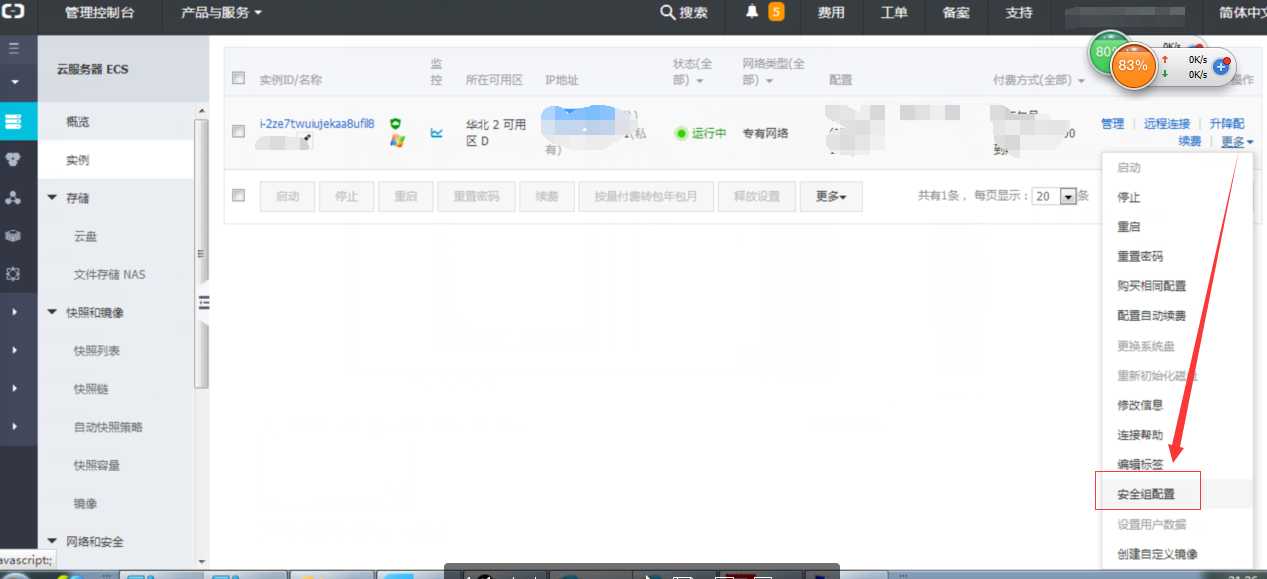Click the 续费 link in instance row
The image size is (1267, 579).
(x=1189, y=142)
